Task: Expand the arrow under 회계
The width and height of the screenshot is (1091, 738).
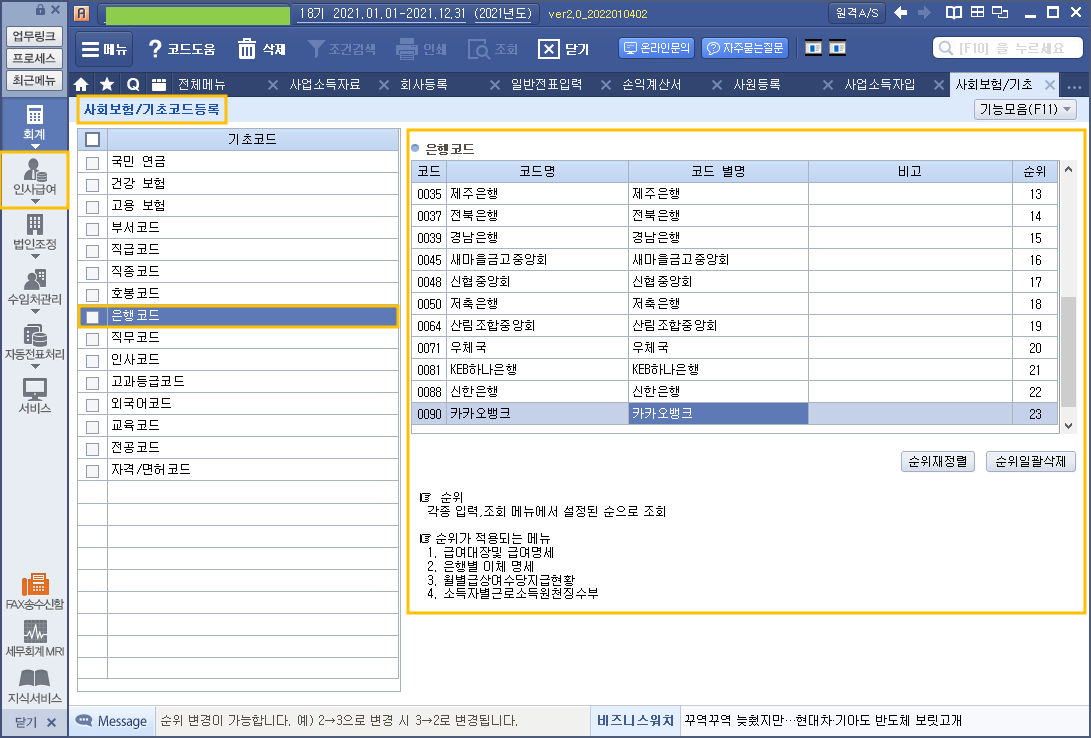Action: pyautogui.click(x=35, y=147)
